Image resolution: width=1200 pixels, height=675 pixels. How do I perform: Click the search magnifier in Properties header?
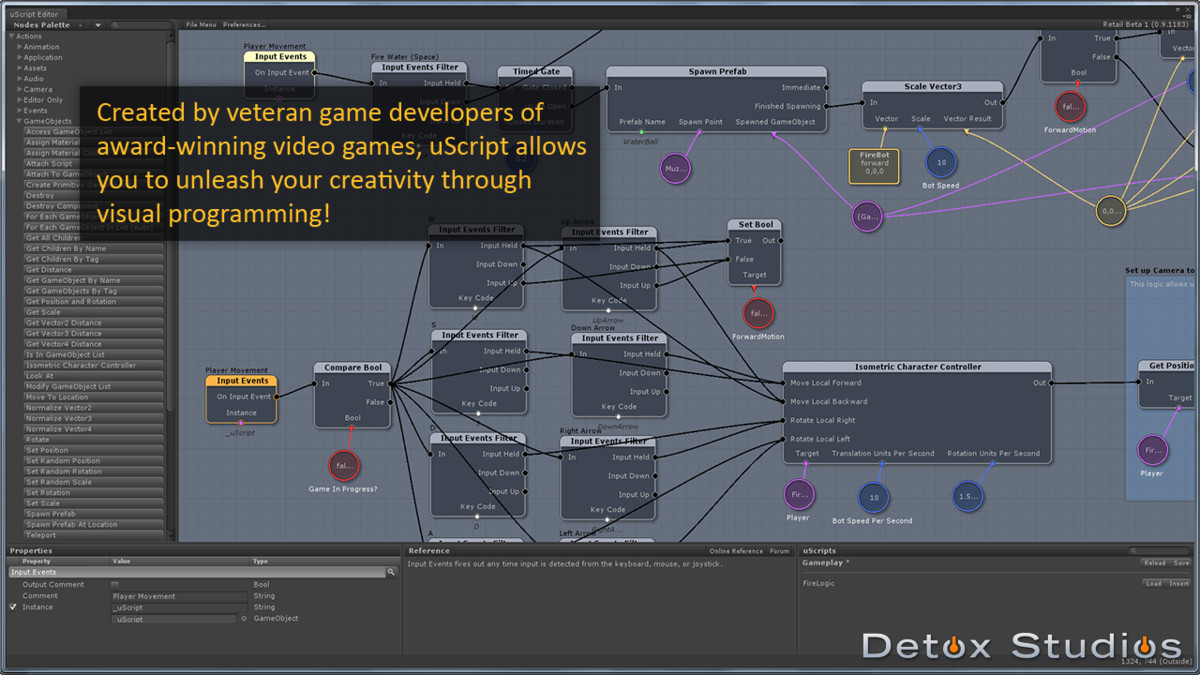pos(391,572)
